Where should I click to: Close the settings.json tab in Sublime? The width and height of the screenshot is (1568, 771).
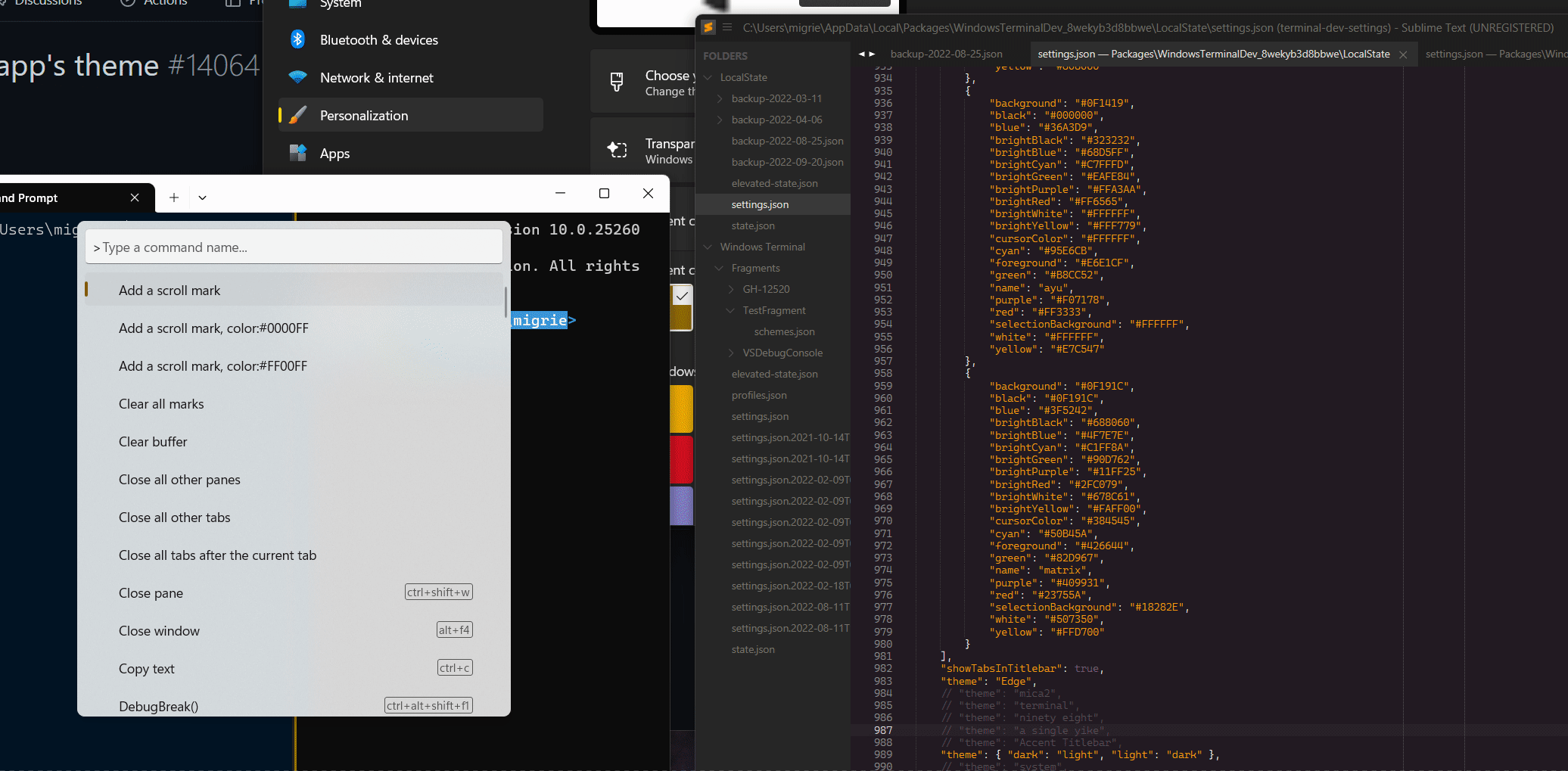1403,54
